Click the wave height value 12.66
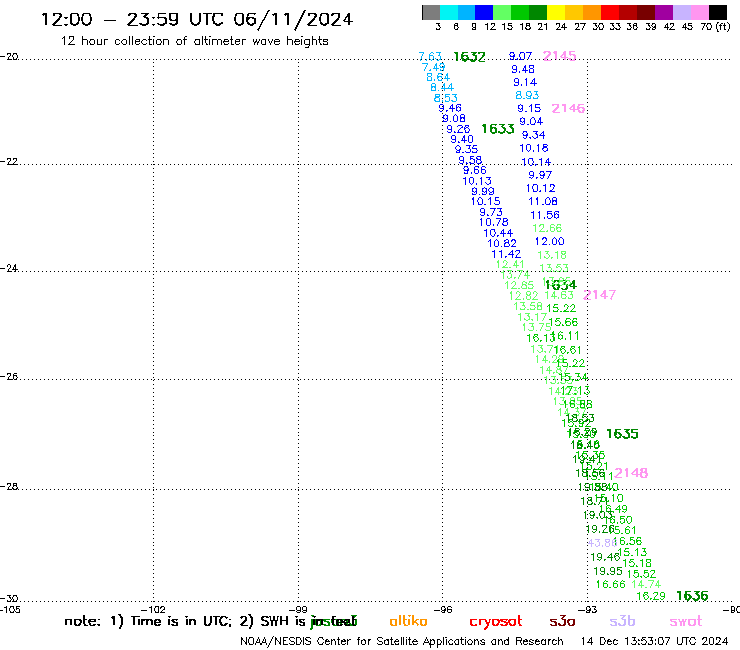 (x=547, y=228)
